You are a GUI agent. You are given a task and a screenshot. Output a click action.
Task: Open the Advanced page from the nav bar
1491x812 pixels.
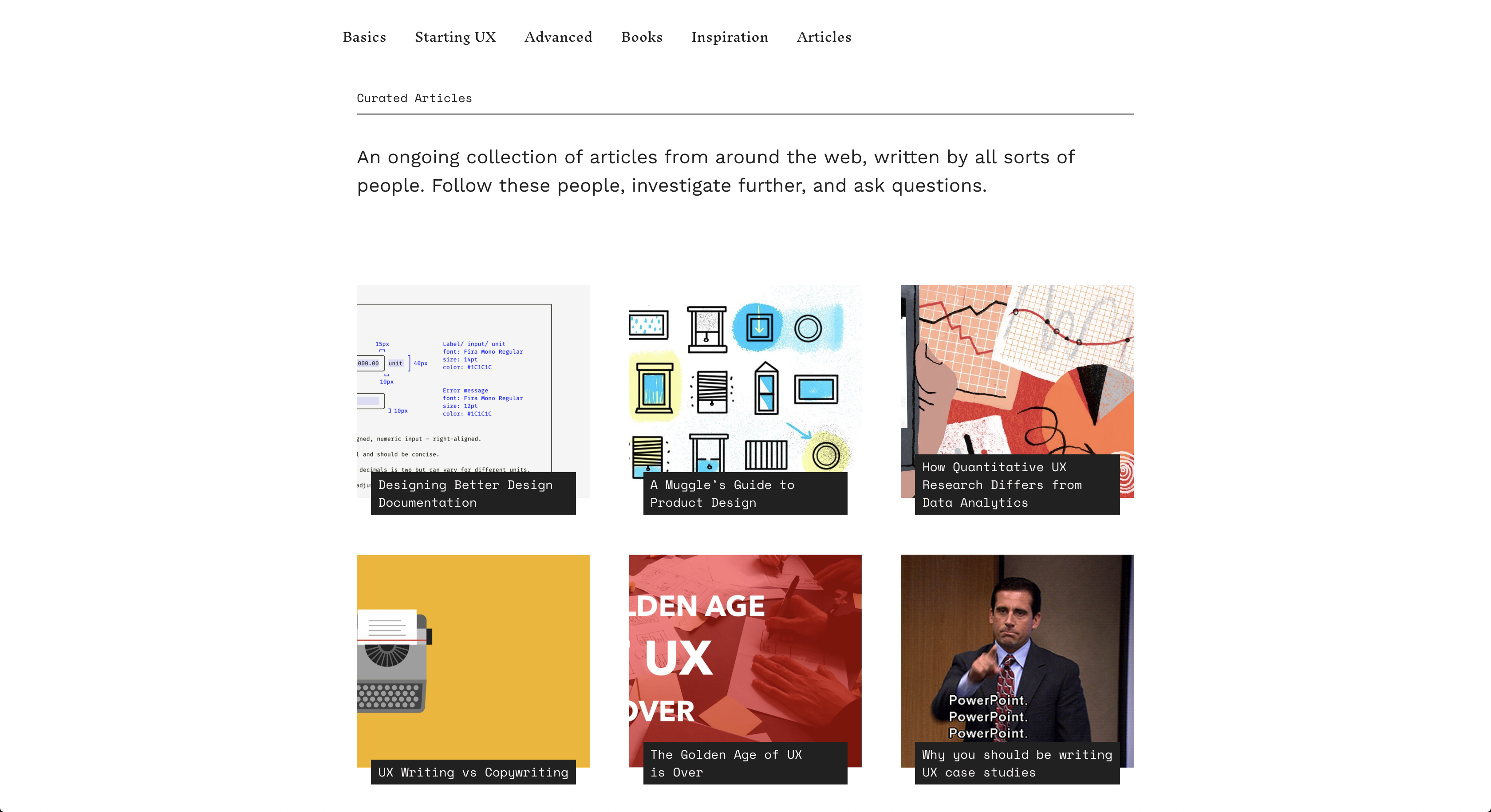pyautogui.click(x=557, y=37)
